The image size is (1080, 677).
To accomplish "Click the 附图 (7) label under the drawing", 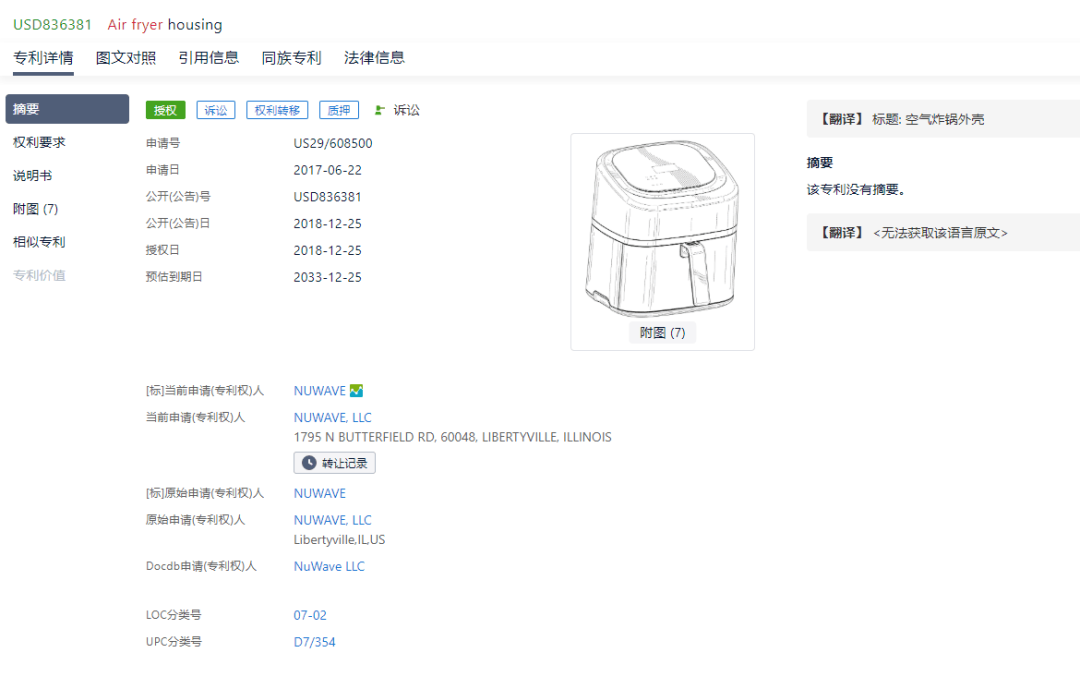I will [662, 333].
